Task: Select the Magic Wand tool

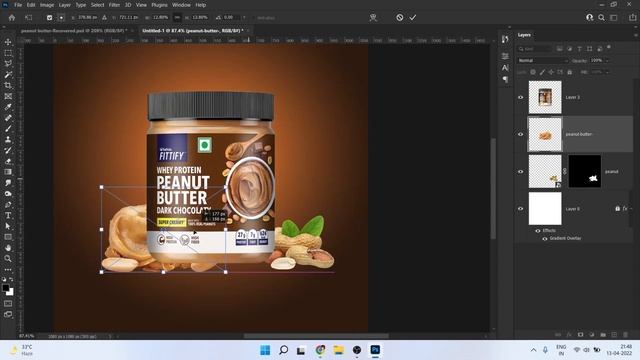Action: tap(8, 75)
